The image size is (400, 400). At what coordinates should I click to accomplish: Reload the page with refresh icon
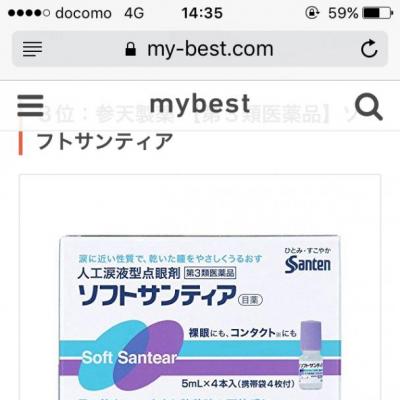pos(369,49)
